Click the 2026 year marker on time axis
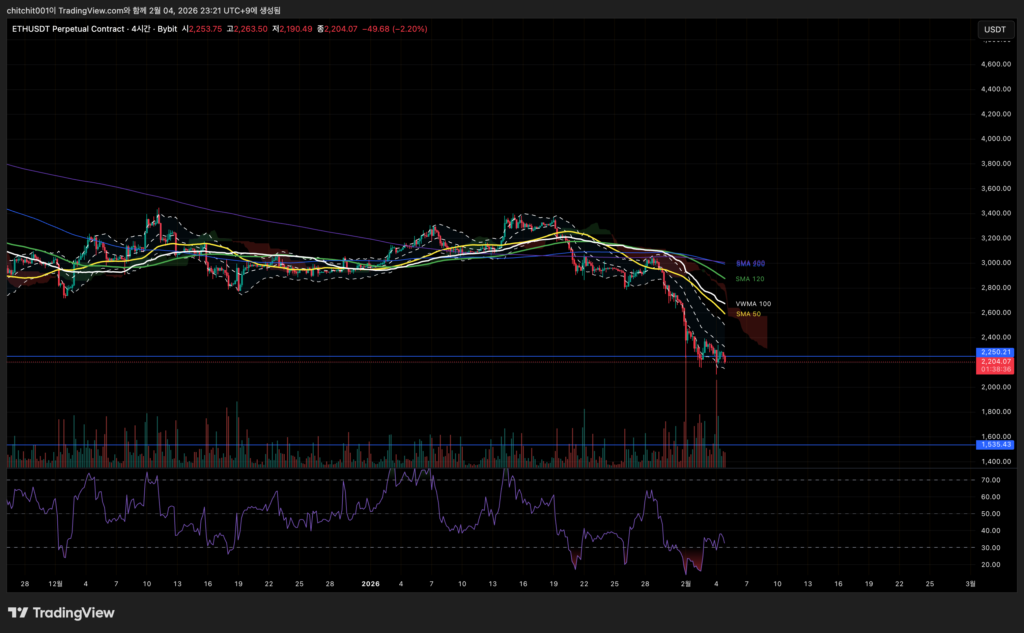The height and width of the screenshot is (633, 1024). [370, 583]
